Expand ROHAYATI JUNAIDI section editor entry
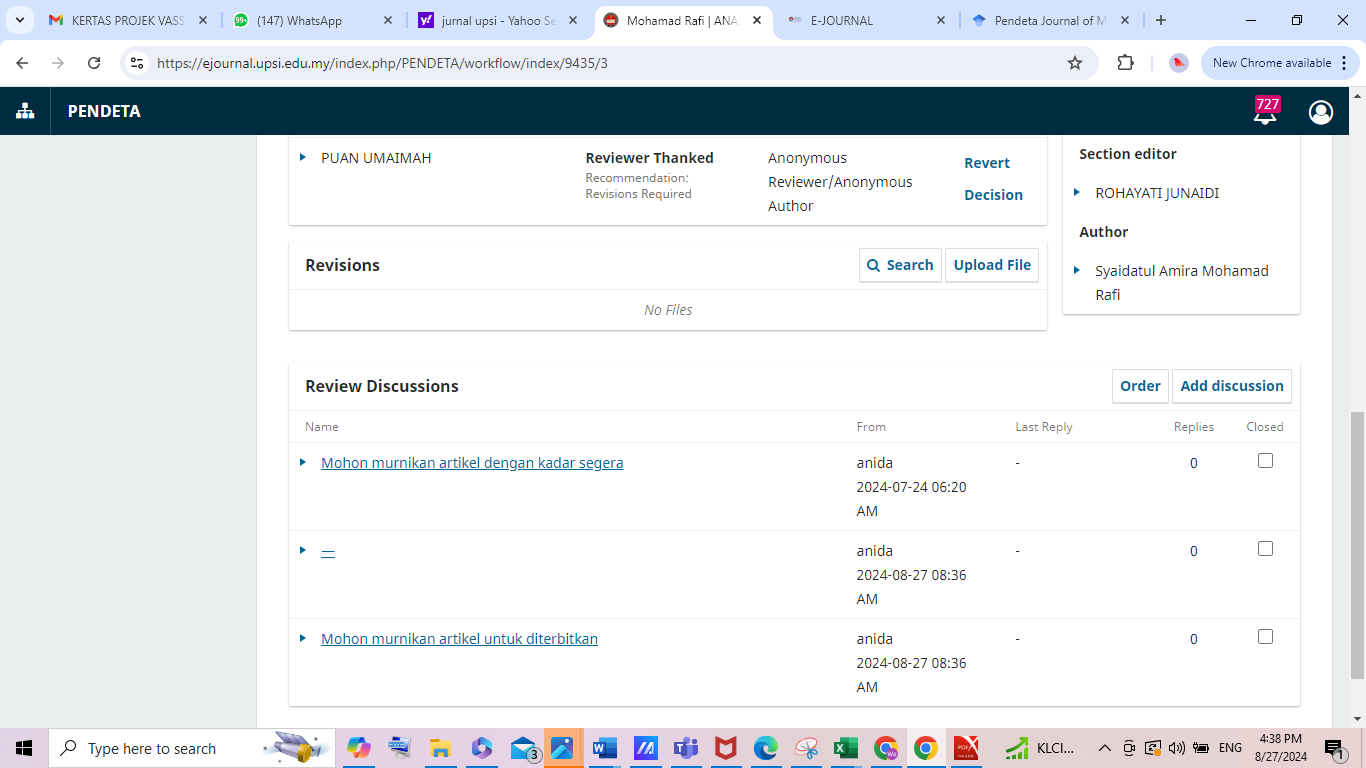Screen dimensions: 1366x768 [1077, 192]
